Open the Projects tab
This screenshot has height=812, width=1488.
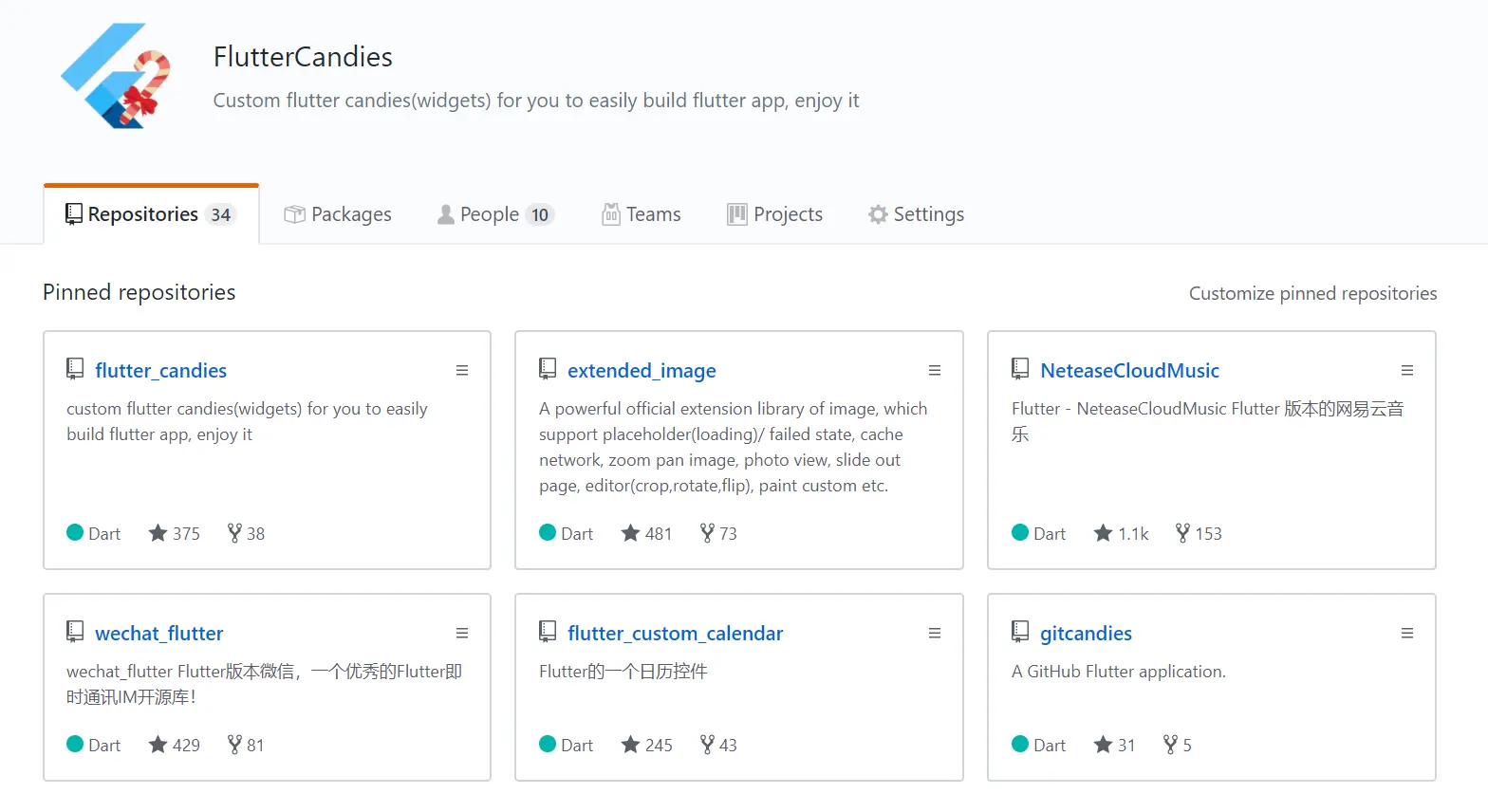point(774,214)
